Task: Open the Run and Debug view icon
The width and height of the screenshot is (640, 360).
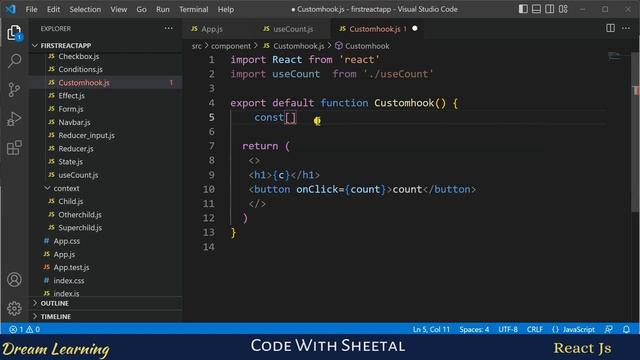Action: (x=14, y=119)
